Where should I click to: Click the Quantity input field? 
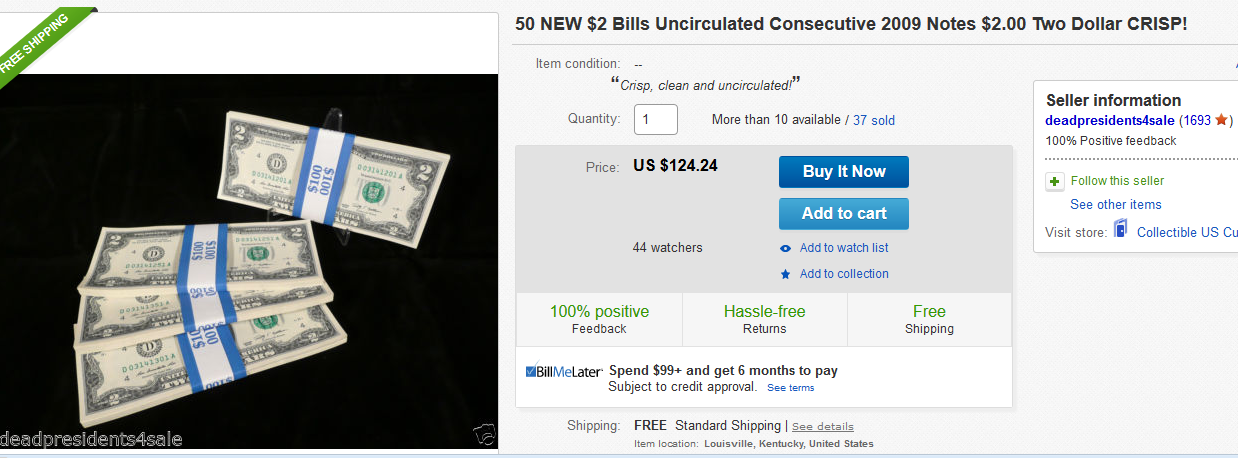pos(655,120)
